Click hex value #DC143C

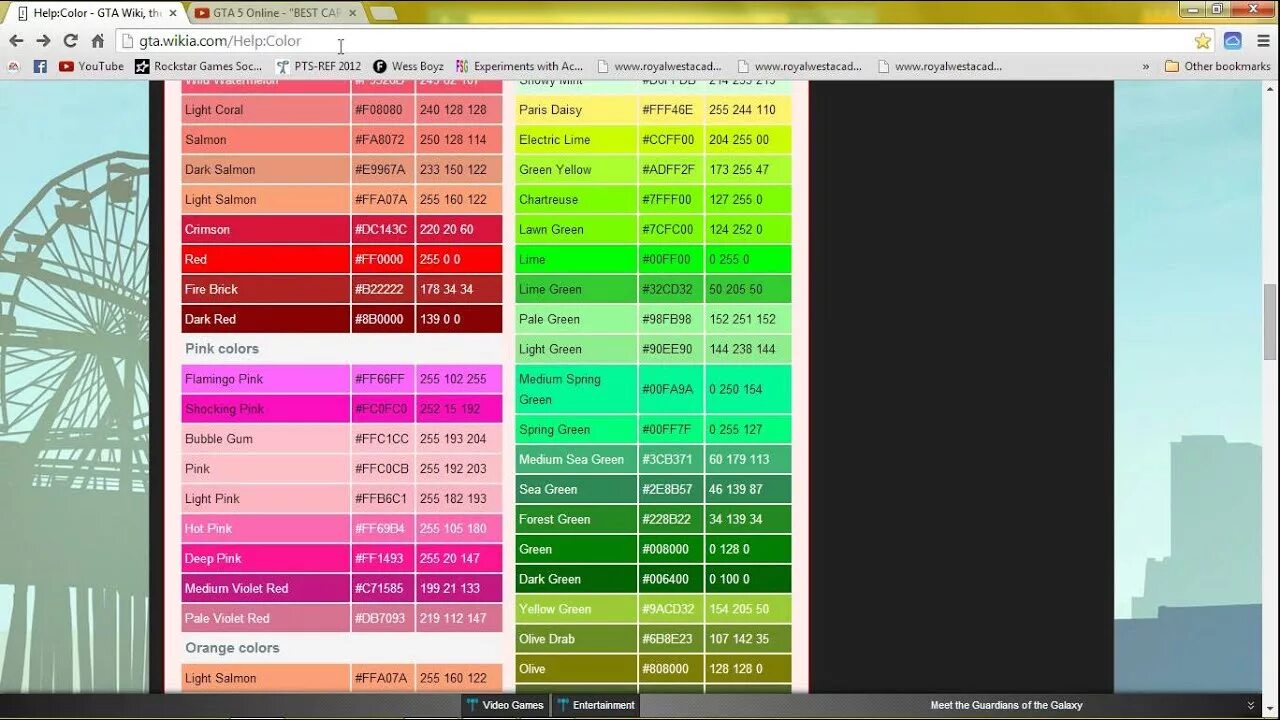[x=381, y=230]
